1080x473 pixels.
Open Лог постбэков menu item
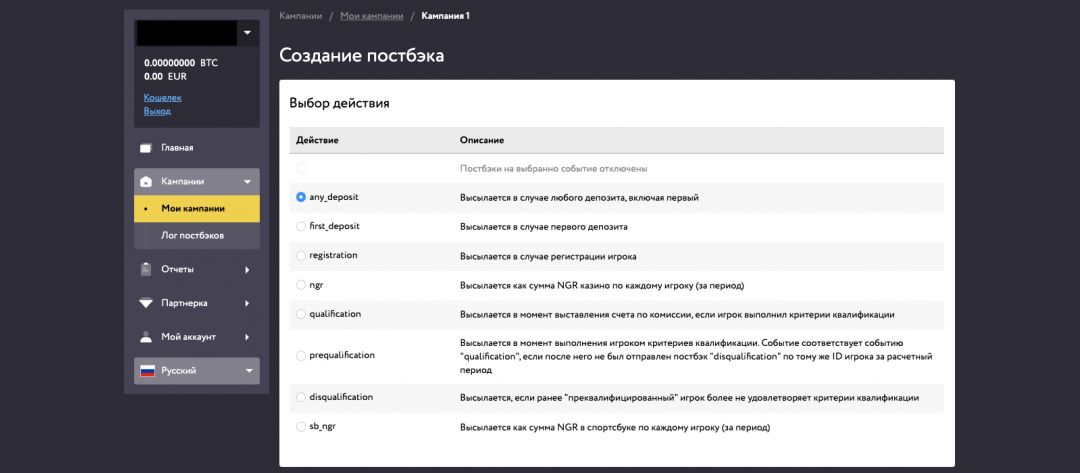point(197,235)
